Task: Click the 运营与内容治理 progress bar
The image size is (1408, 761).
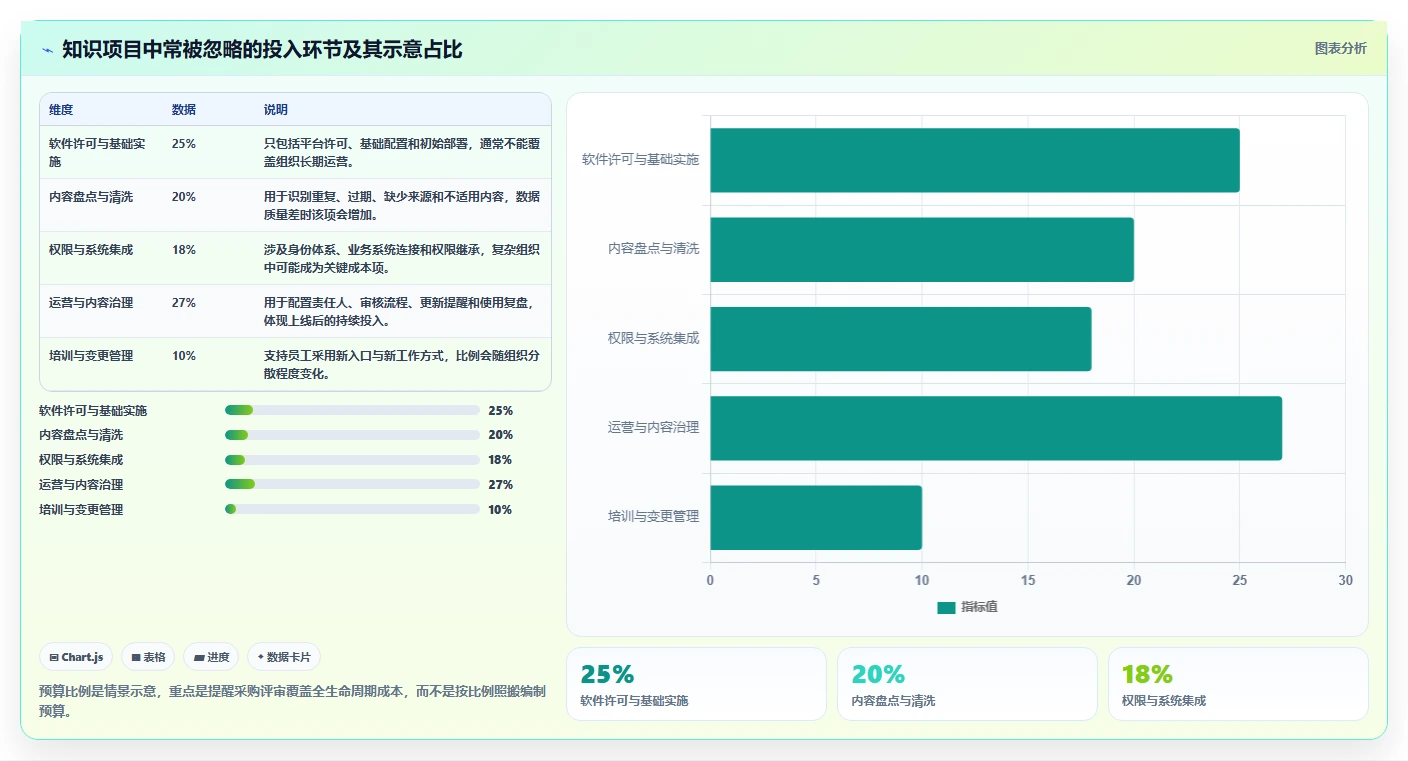Action: click(x=353, y=485)
